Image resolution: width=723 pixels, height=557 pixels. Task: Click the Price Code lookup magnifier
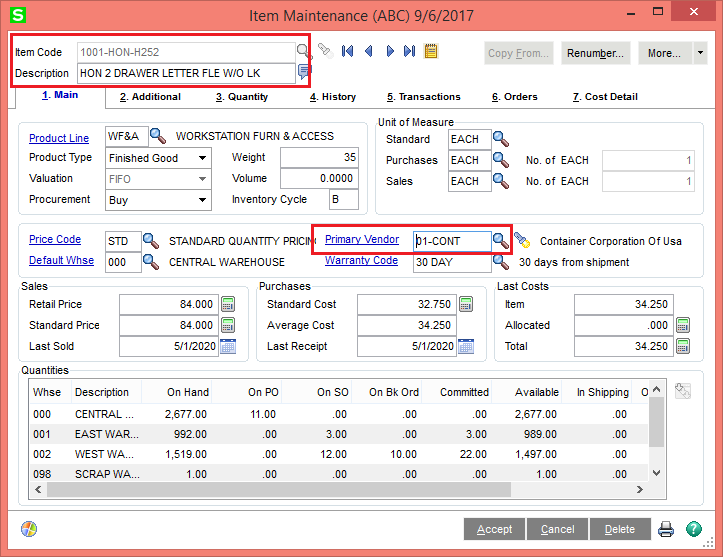pyautogui.click(x=151, y=241)
